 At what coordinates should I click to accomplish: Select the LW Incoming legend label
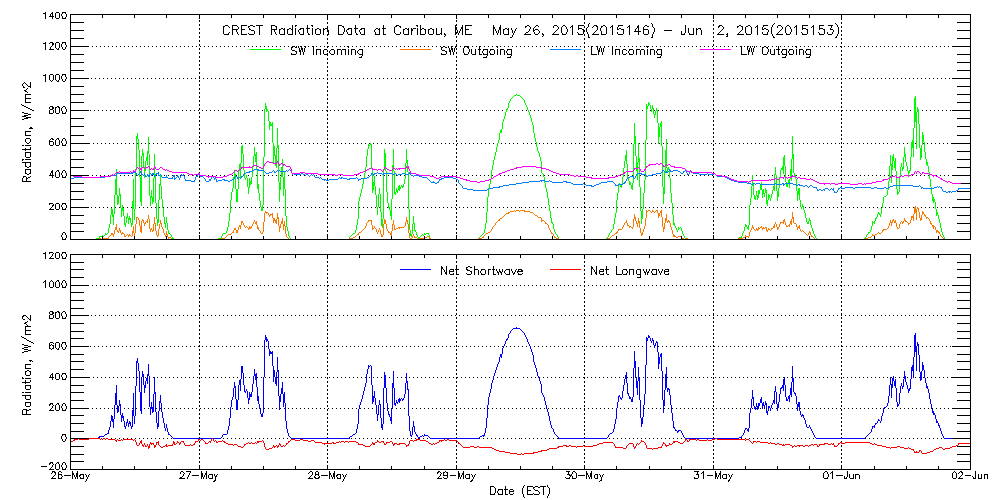tap(626, 51)
